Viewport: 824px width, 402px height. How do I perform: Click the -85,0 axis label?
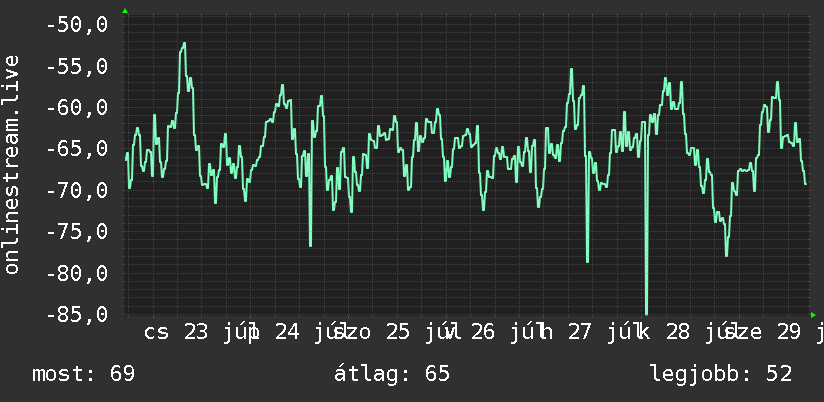click(77, 314)
